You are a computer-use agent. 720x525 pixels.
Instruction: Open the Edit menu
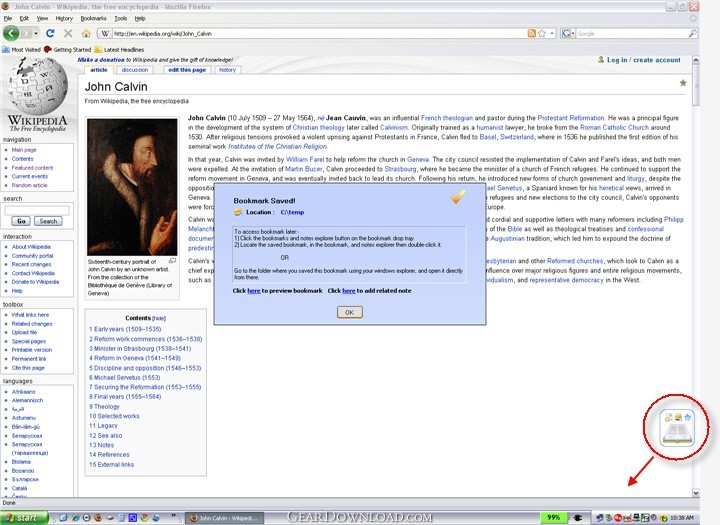(x=24, y=18)
